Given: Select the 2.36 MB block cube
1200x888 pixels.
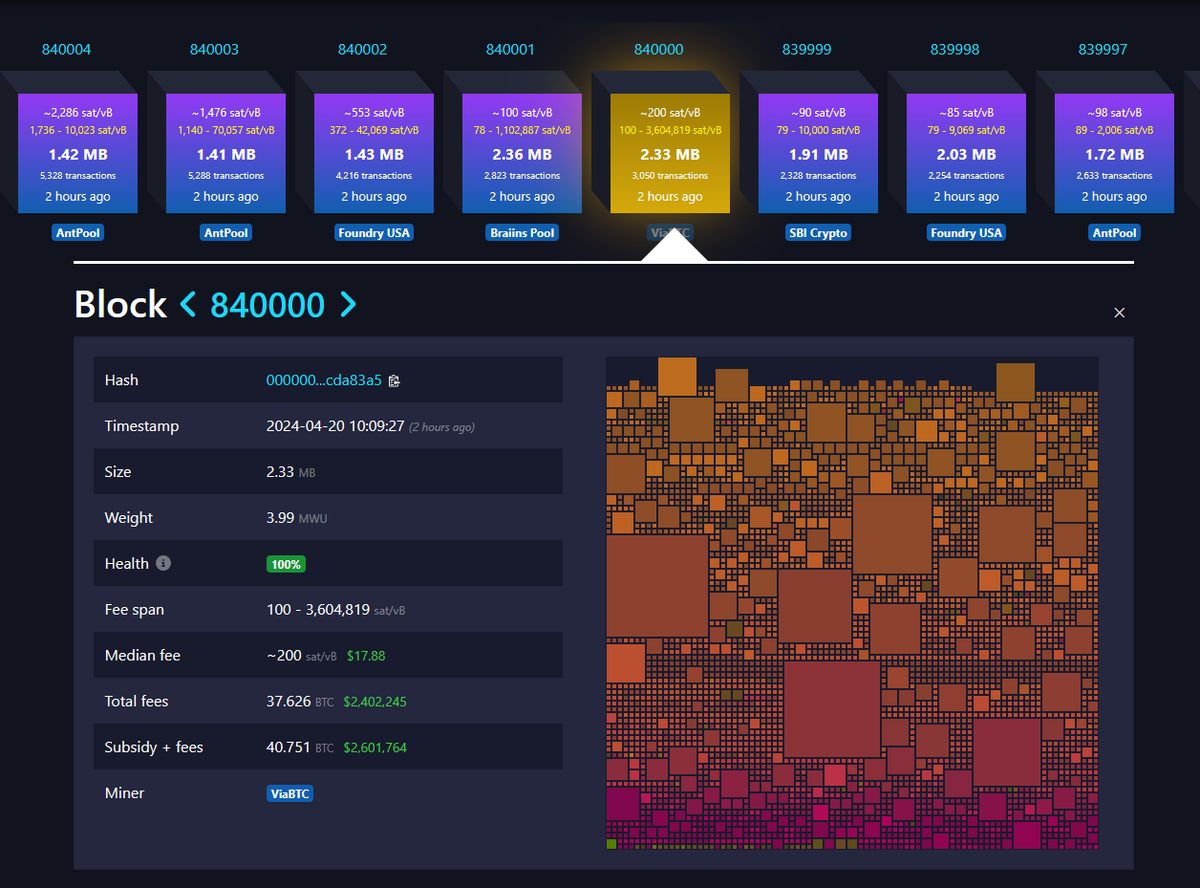Looking at the screenshot, I should click(x=522, y=153).
